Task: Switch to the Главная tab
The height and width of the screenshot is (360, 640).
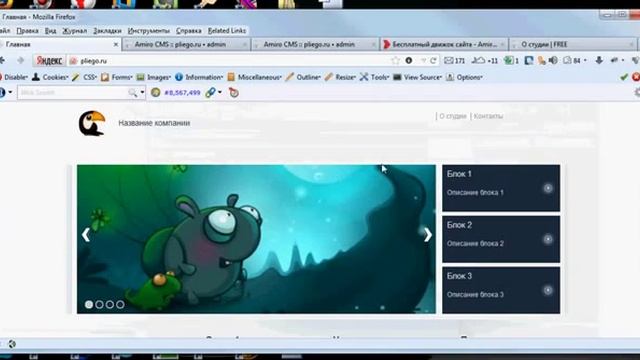Action: click(x=59, y=44)
